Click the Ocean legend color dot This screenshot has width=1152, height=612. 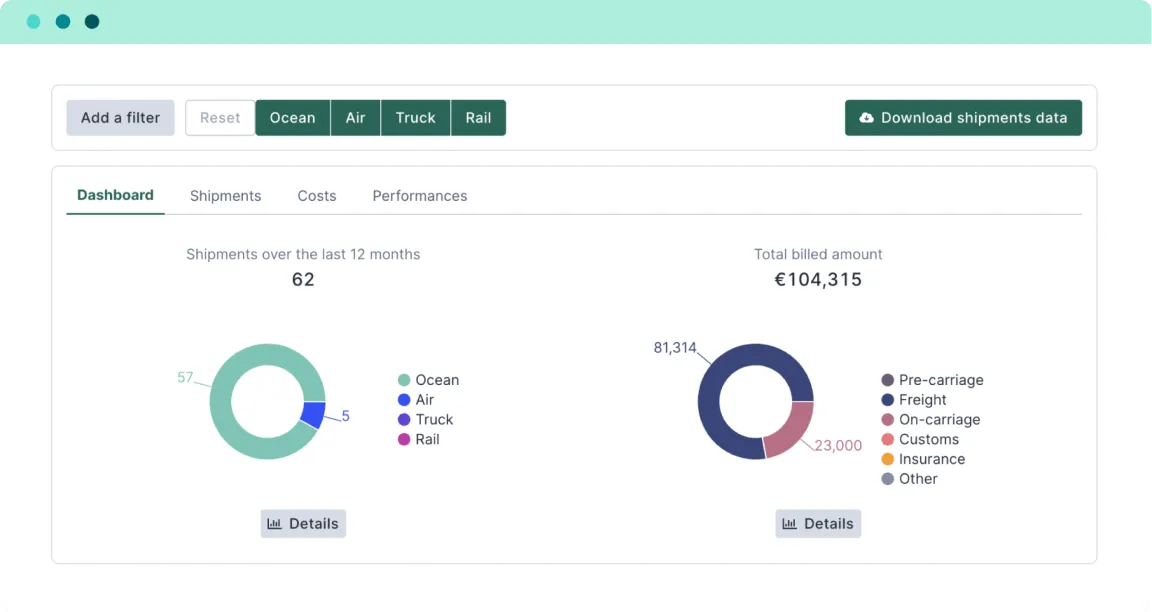[403, 380]
